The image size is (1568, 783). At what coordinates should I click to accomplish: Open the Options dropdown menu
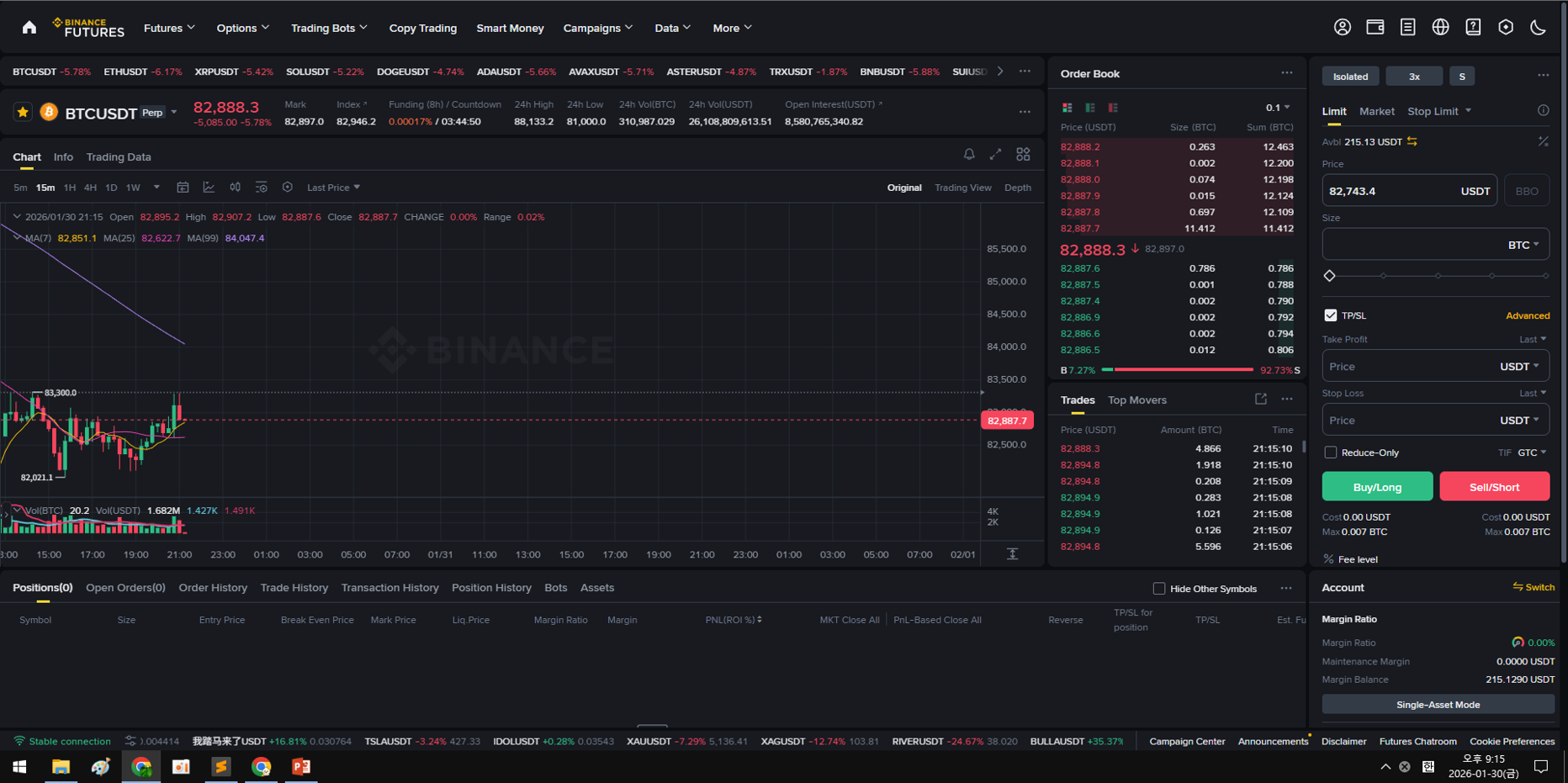pyautogui.click(x=242, y=28)
